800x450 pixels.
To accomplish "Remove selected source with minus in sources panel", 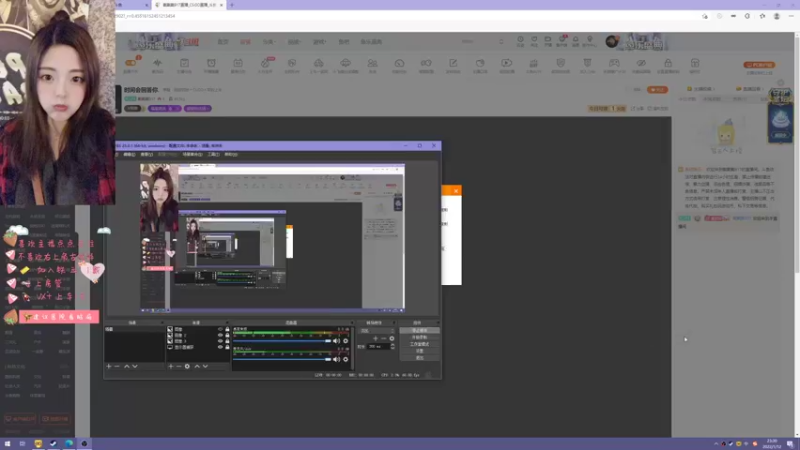I will (x=179, y=366).
